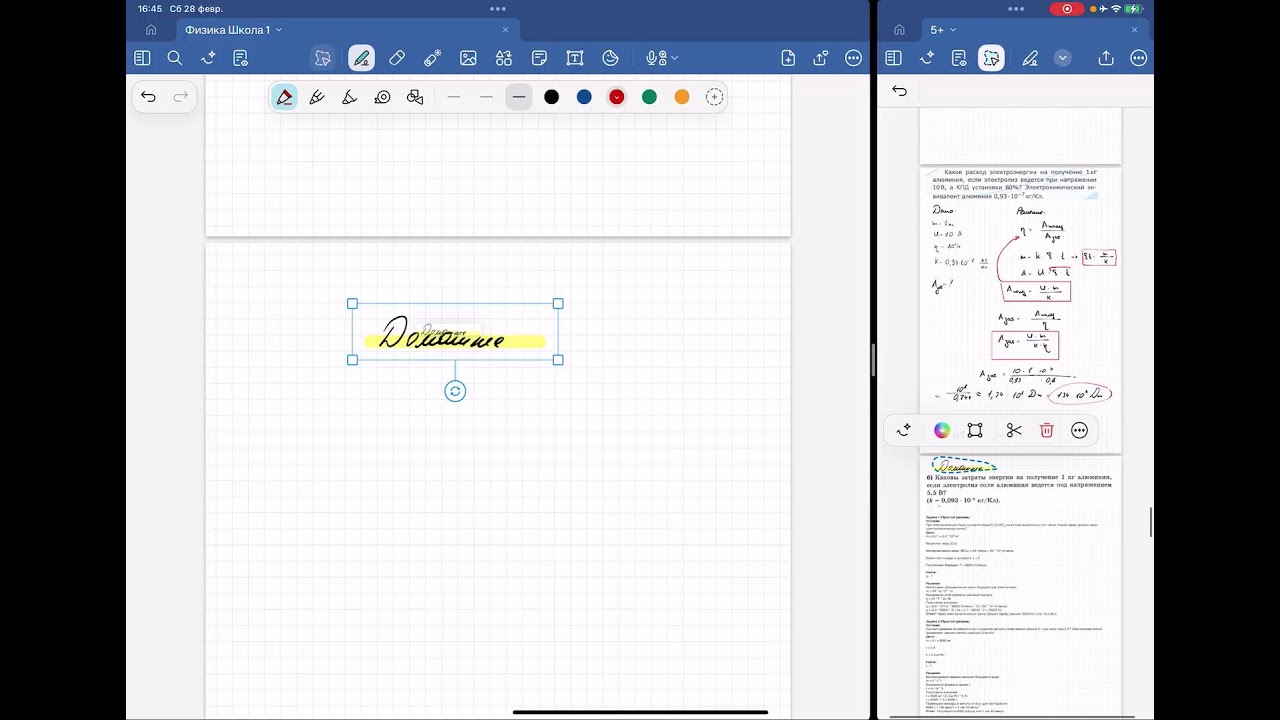
Task: Select the thinnest stroke width
Action: (453, 97)
